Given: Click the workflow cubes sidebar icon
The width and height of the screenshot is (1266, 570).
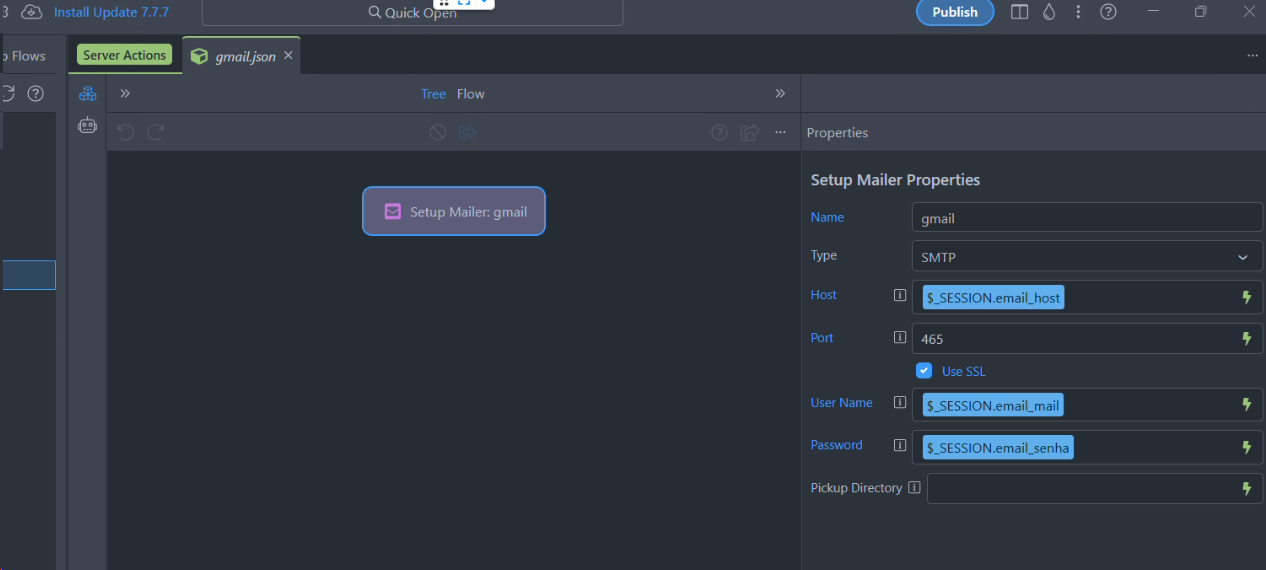Looking at the screenshot, I should point(88,94).
